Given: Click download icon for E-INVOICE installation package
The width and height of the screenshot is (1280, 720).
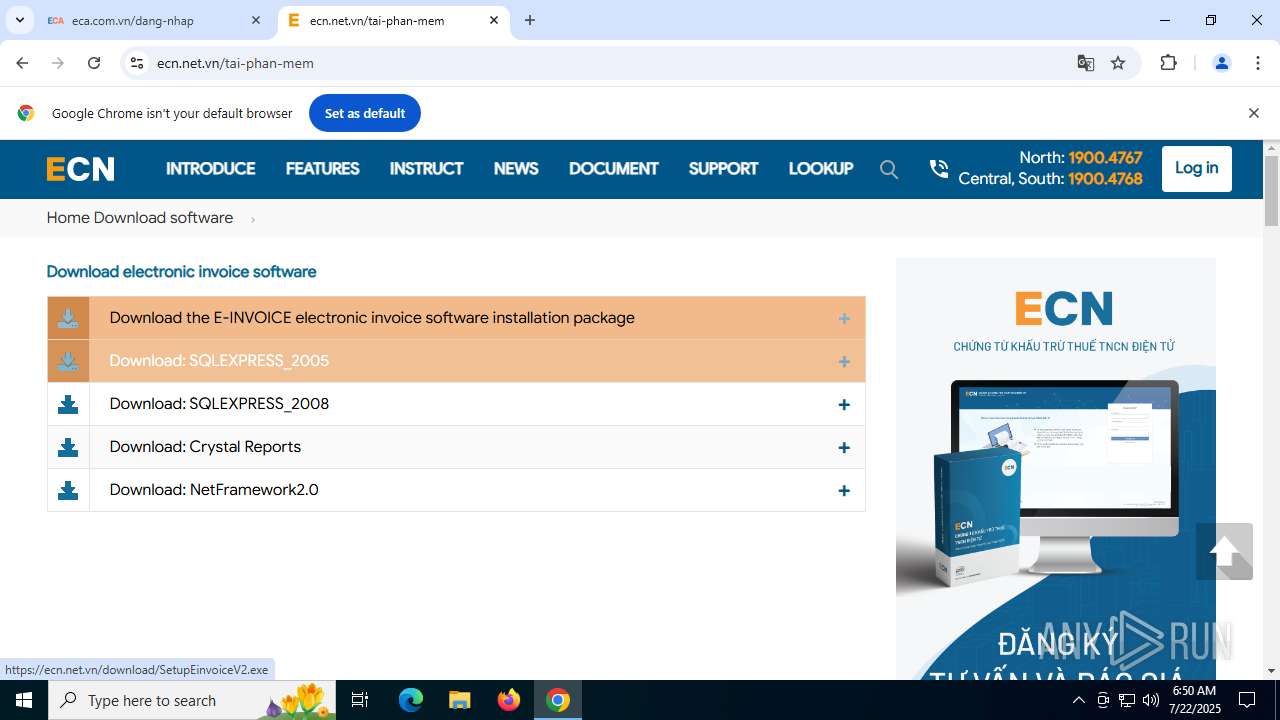Looking at the screenshot, I should click(x=68, y=318).
